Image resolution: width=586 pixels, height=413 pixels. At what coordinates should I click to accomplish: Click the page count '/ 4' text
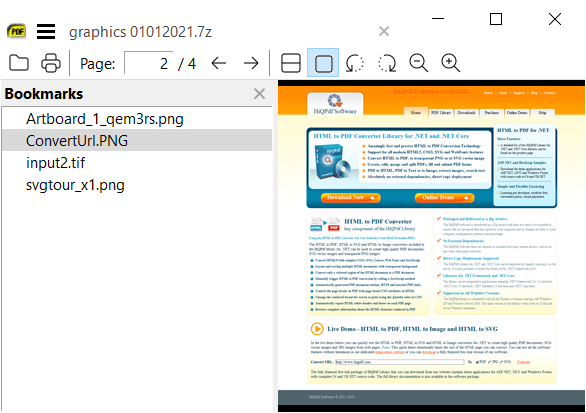(x=187, y=64)
